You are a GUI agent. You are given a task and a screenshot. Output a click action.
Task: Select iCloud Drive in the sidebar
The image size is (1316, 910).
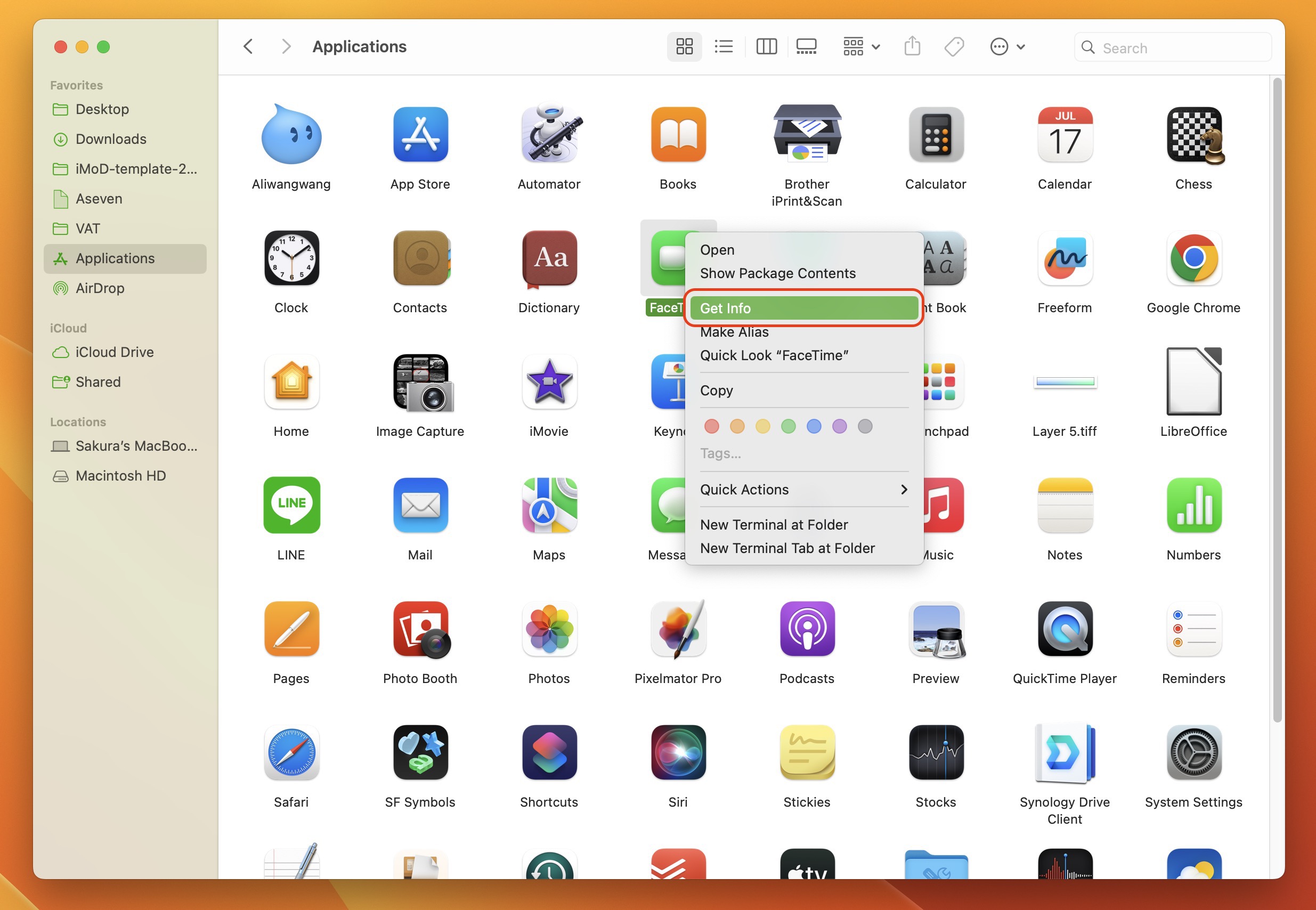[x=114, y=352]
